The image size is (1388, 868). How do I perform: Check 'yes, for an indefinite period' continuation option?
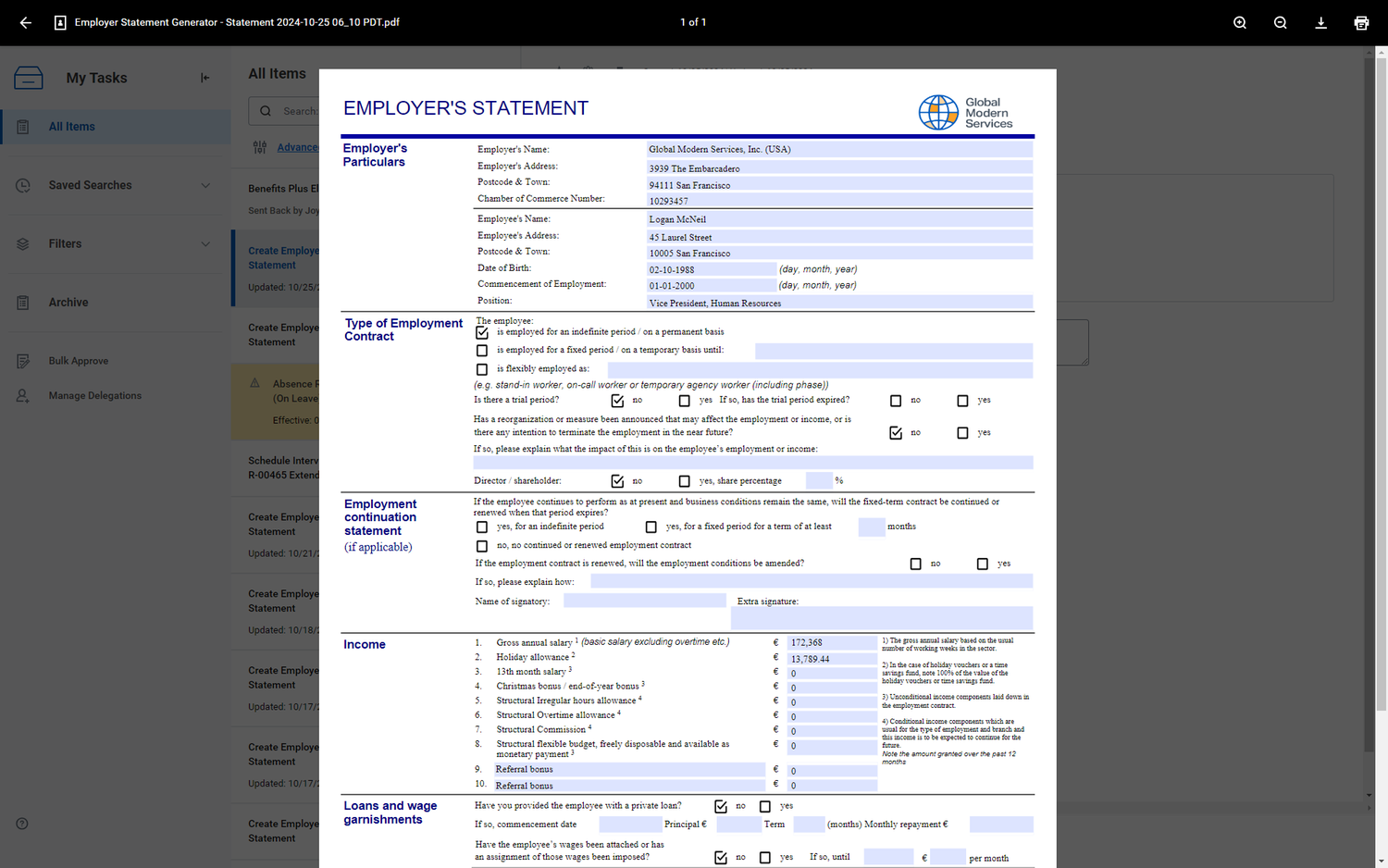[x=481, y=527]
